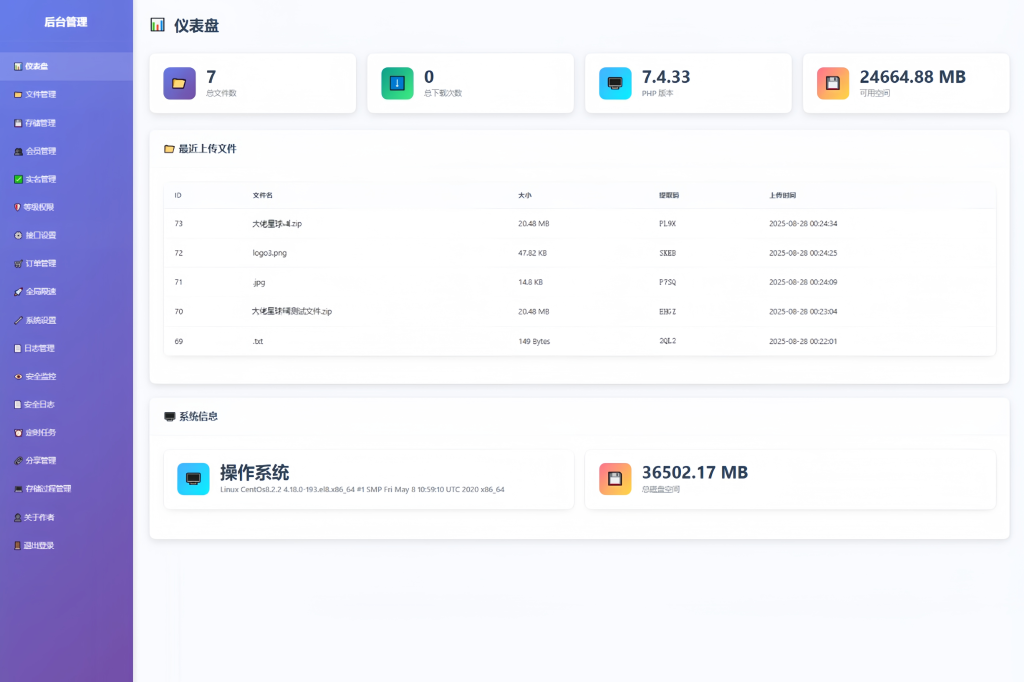Viewport: 1024px width, 682px height.
Task: Open 会员管理 in the sidebar
Action: [40, 151]
